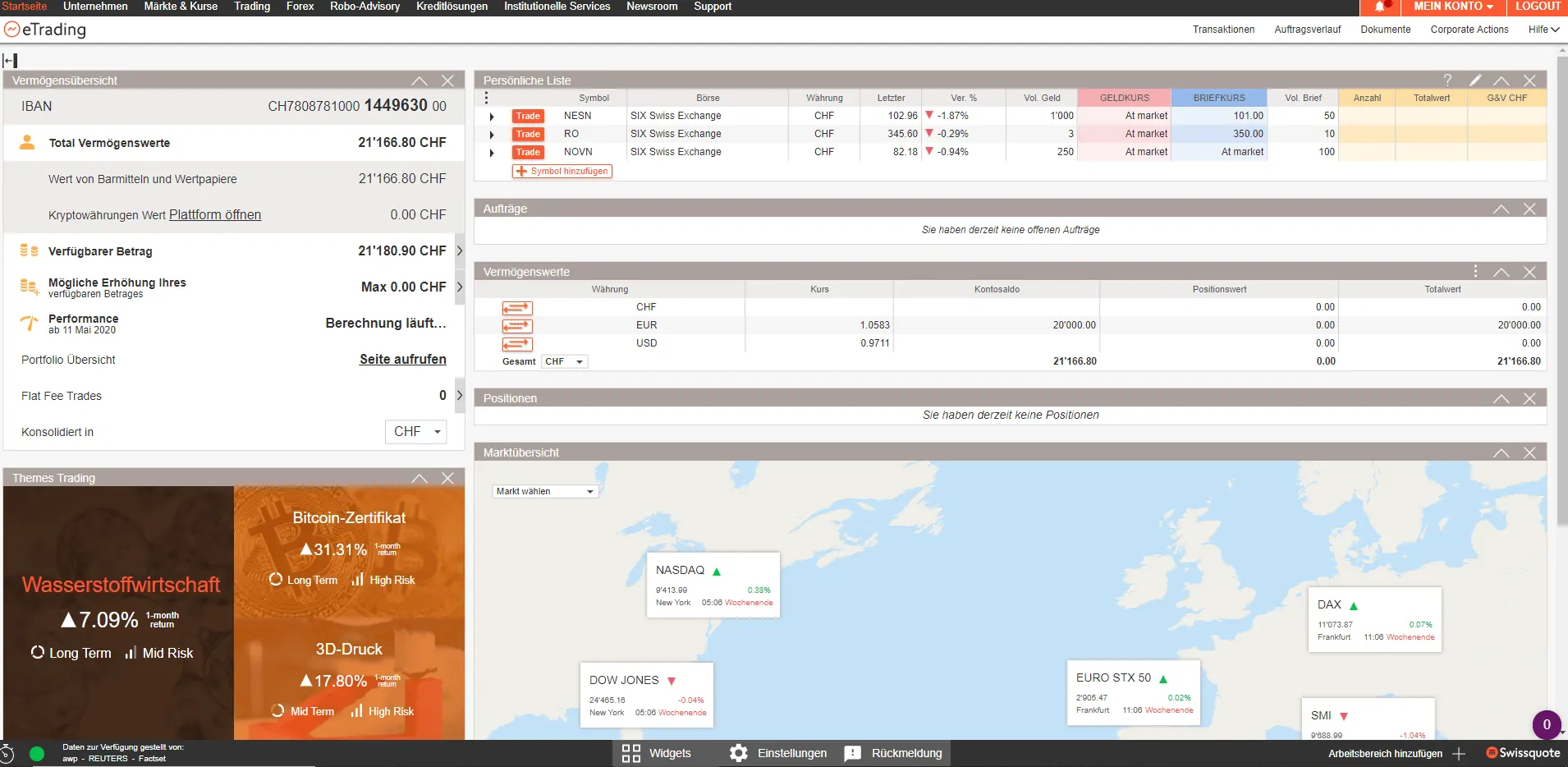Close the Marktübersicht panel

pos(1529,452)
